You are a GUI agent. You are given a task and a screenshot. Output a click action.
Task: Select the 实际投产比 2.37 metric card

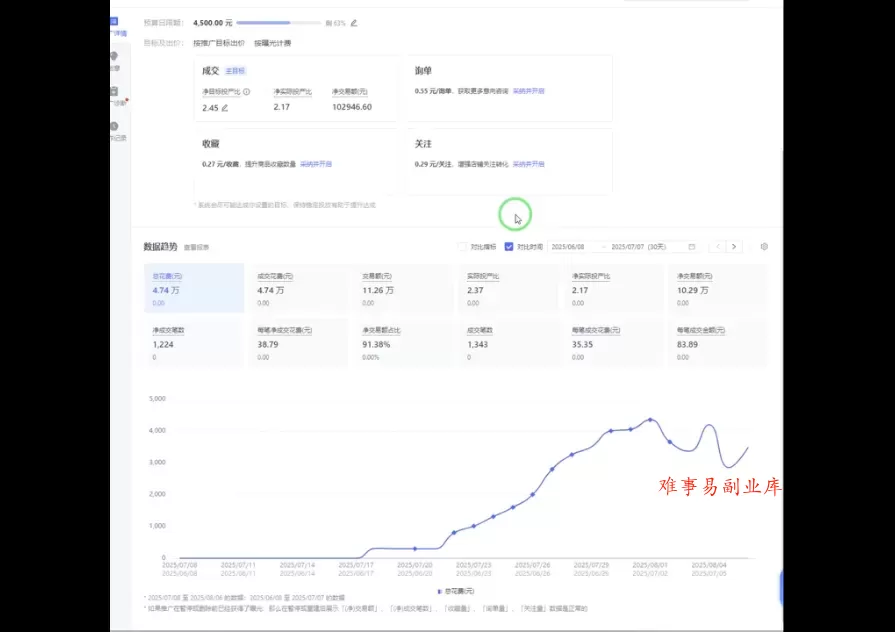[509, 288]
